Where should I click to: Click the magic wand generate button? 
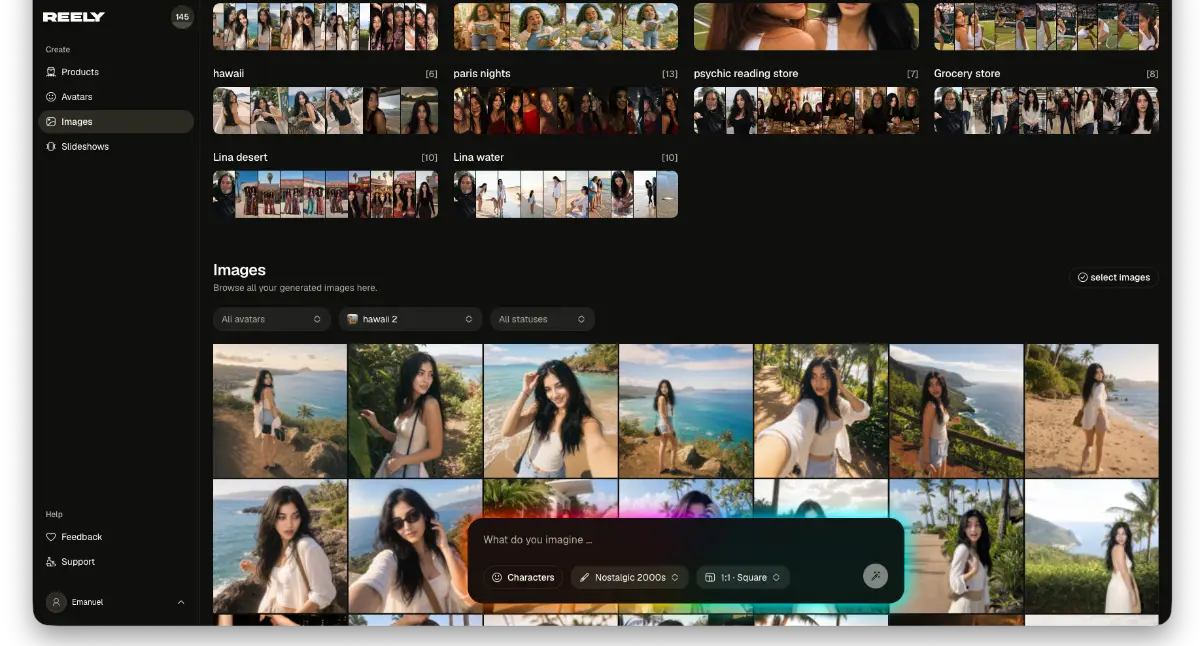(875, 576)
